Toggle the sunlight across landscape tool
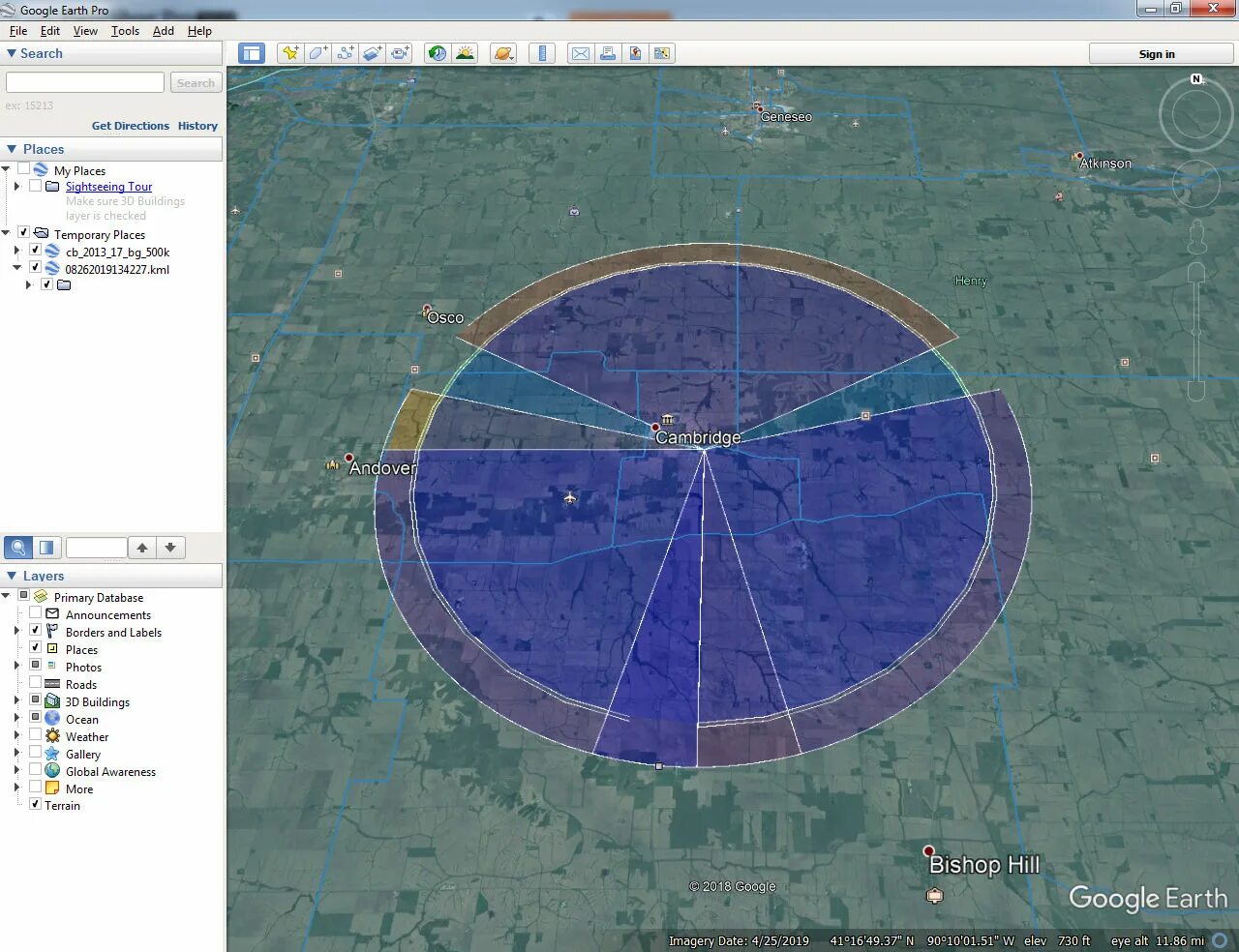Viewport: 1239px width, 952px height. (x=465, y=53)
